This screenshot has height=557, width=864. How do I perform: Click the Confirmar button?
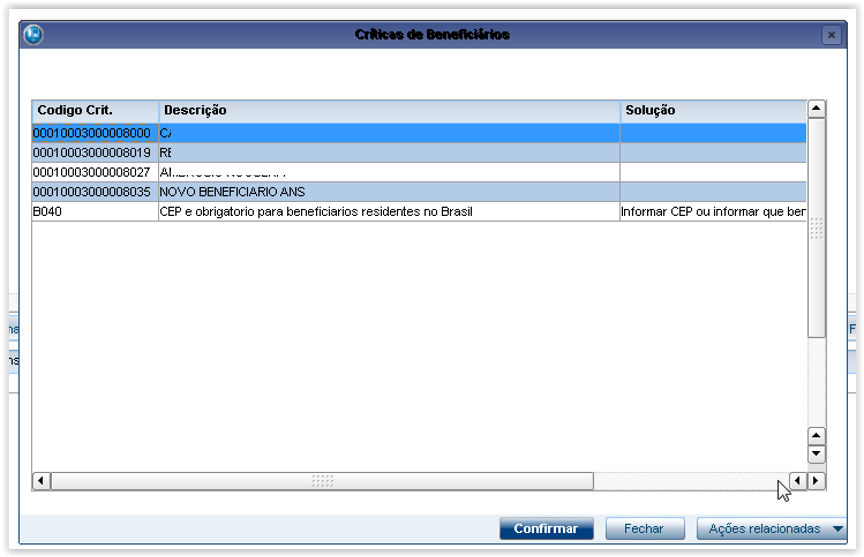[x=546, y=528]
